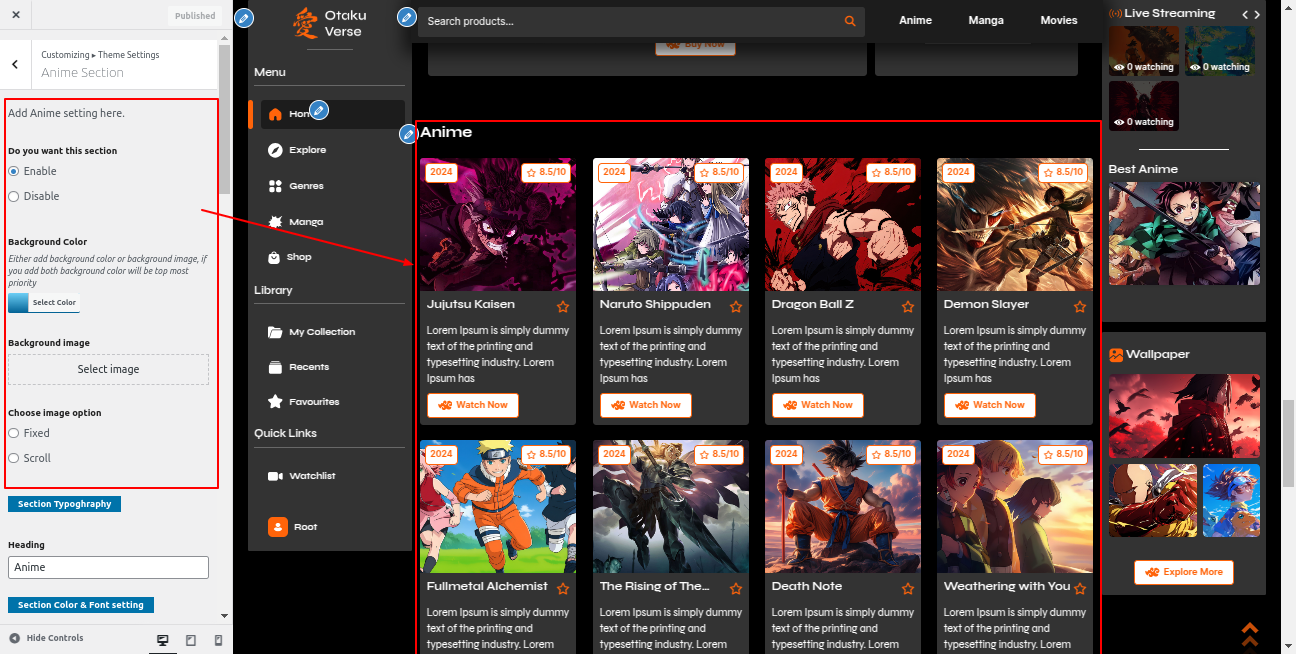The width and height of the screenshot is (1296, 654).
Task: Select the Disable radio option
Action: pyautogui.click(x=14, y=197)
